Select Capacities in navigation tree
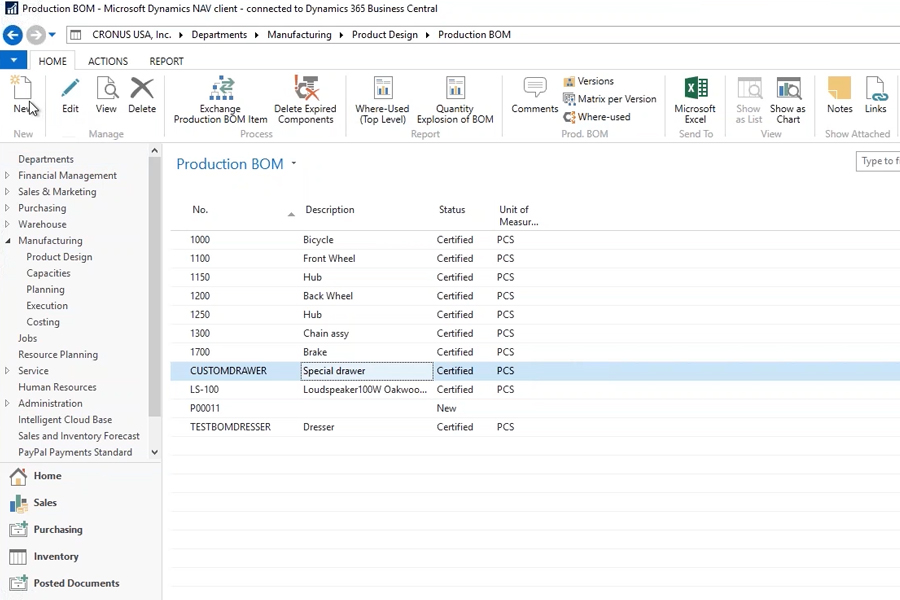The width and height of the screenshot is (900, 600). coord(48,273)
